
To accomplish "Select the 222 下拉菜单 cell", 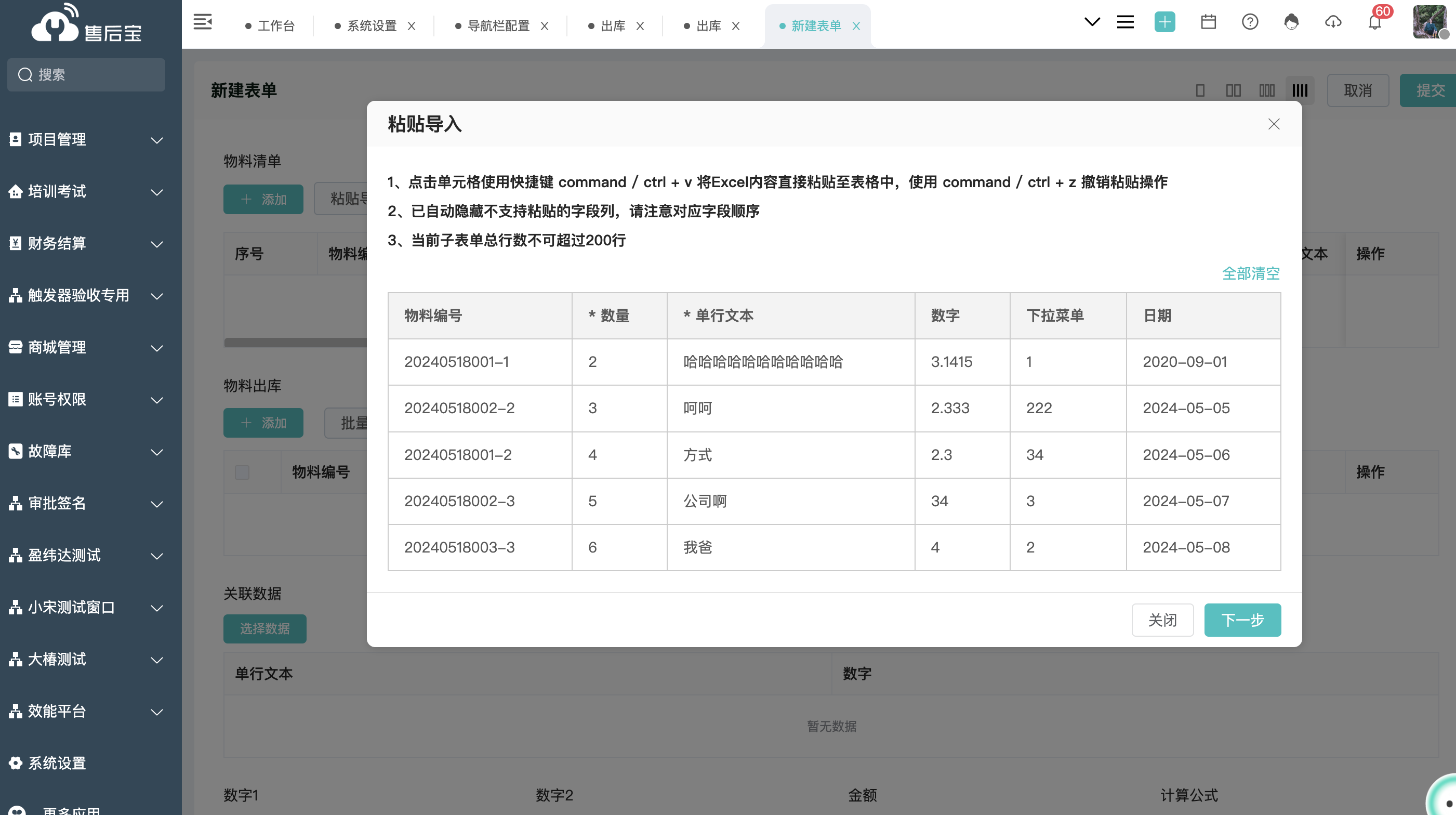I will point(1068,409).
